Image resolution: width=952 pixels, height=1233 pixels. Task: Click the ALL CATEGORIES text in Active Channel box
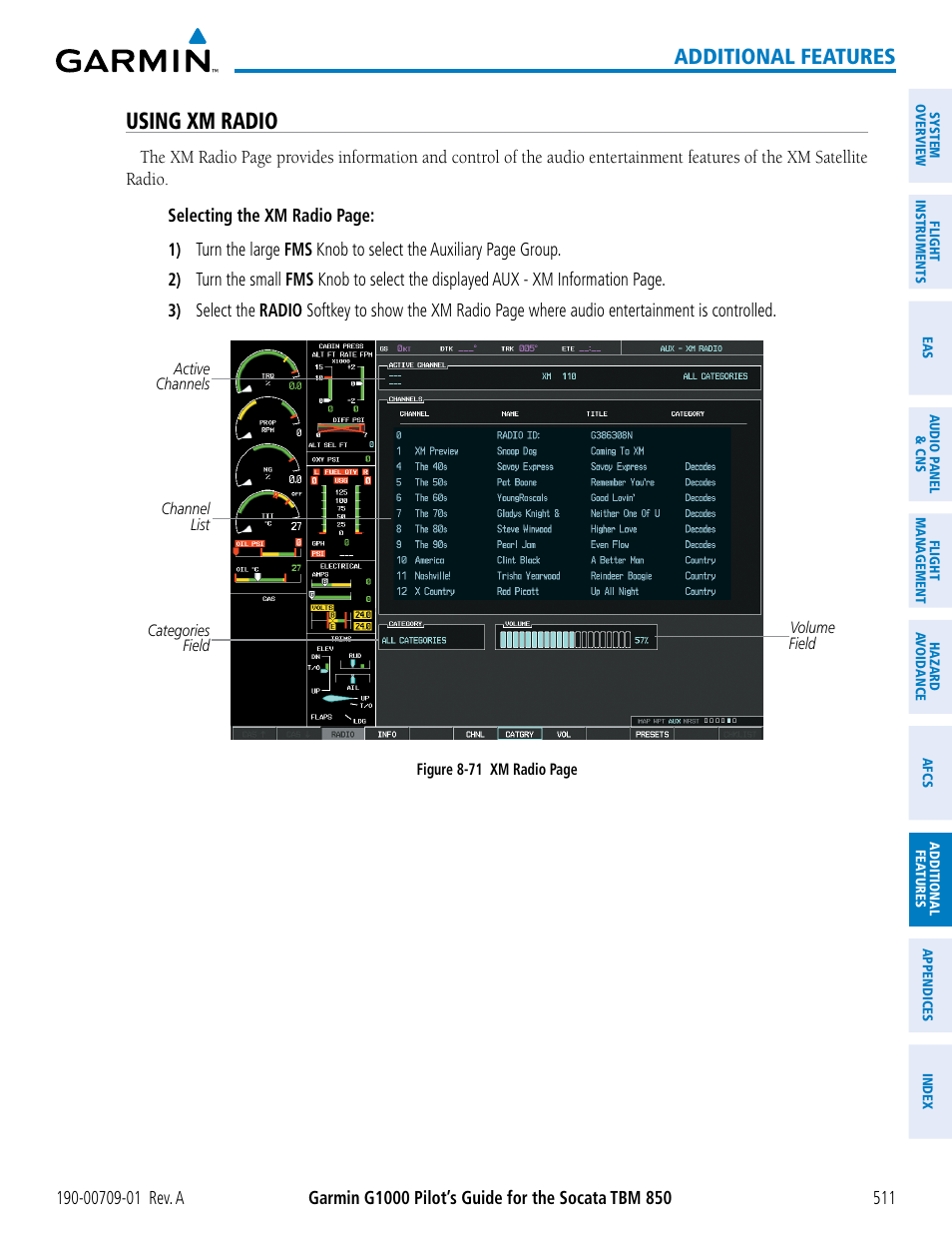714,376
